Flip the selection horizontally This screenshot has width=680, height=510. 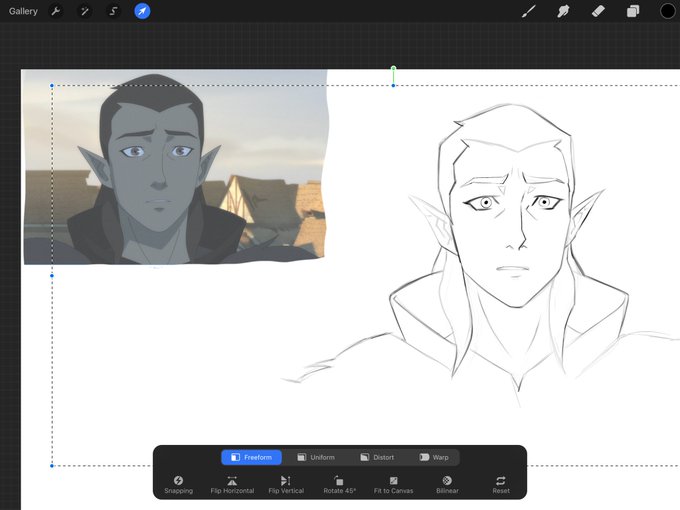point(232,485)
